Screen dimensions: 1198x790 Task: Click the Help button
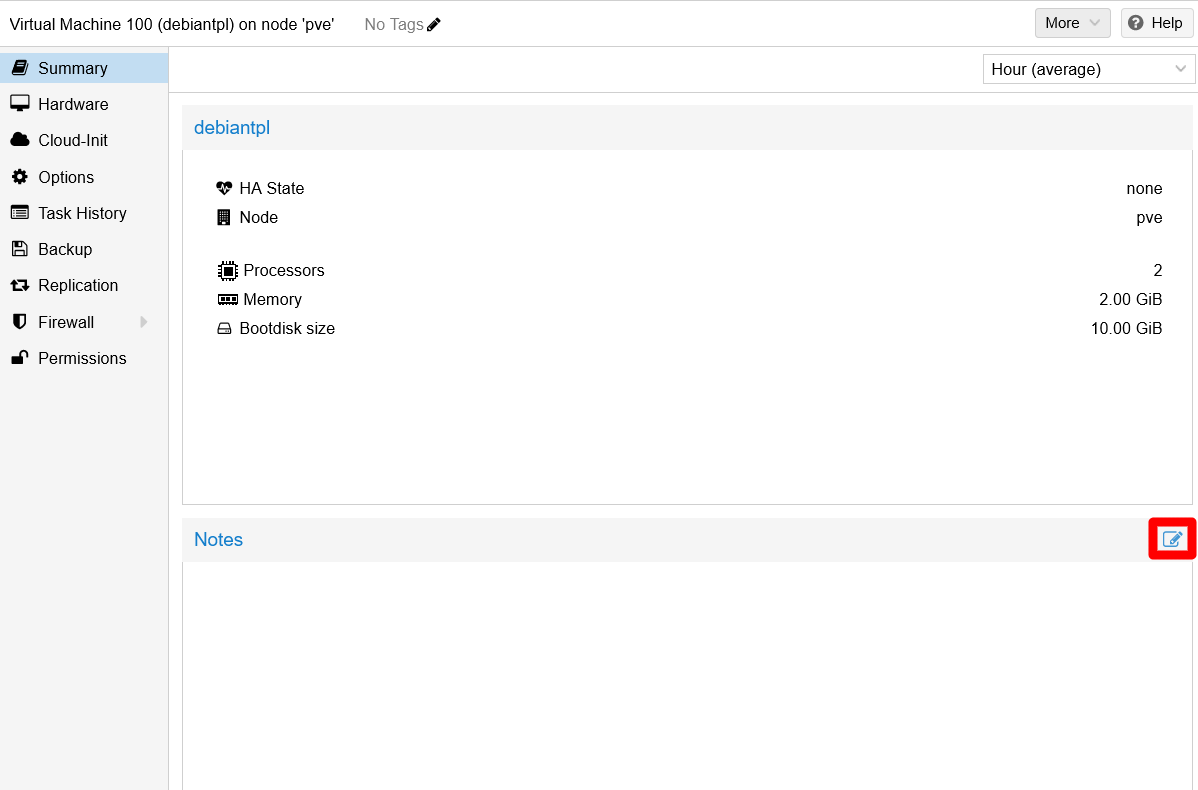pos(1156,22)
